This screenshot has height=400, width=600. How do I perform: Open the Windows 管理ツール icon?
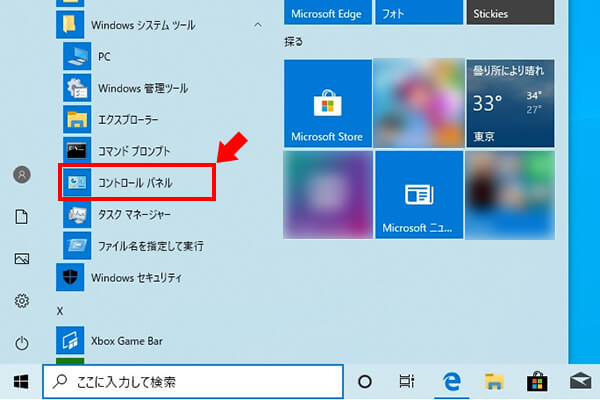[77, 88]
